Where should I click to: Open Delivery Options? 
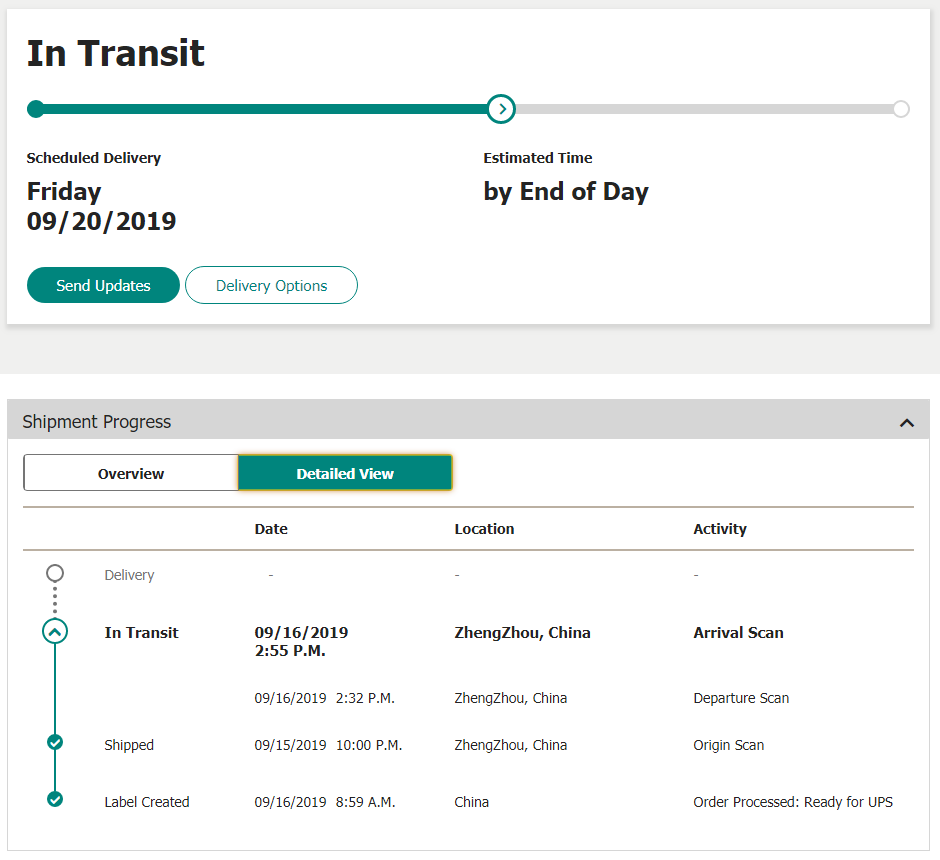[x=271, y=285]
